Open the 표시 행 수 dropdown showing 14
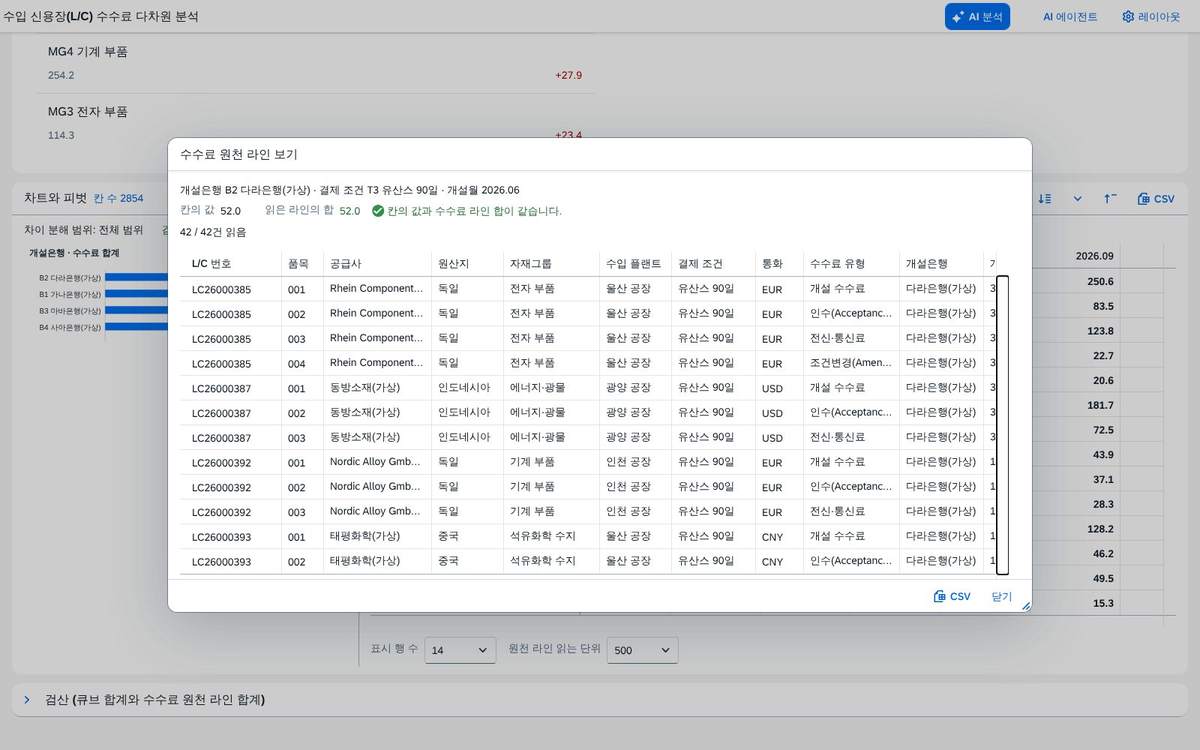Image resolution: width=1200 pixels, height=750 pixels. [x=460, y=650]
